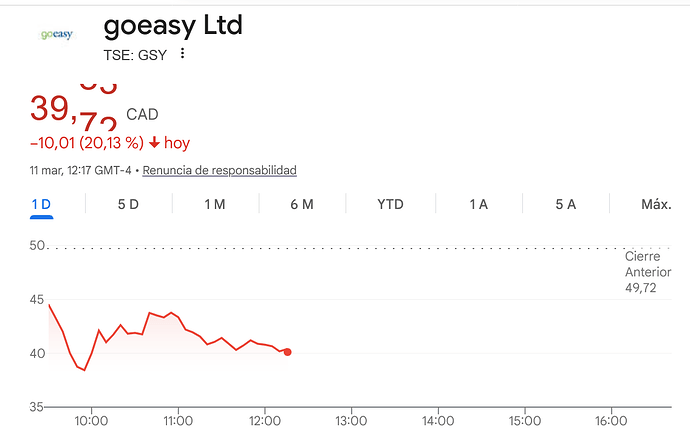View the 1 A chart period
The height and width of the screenshot is (434, 690).
point(478,204)
